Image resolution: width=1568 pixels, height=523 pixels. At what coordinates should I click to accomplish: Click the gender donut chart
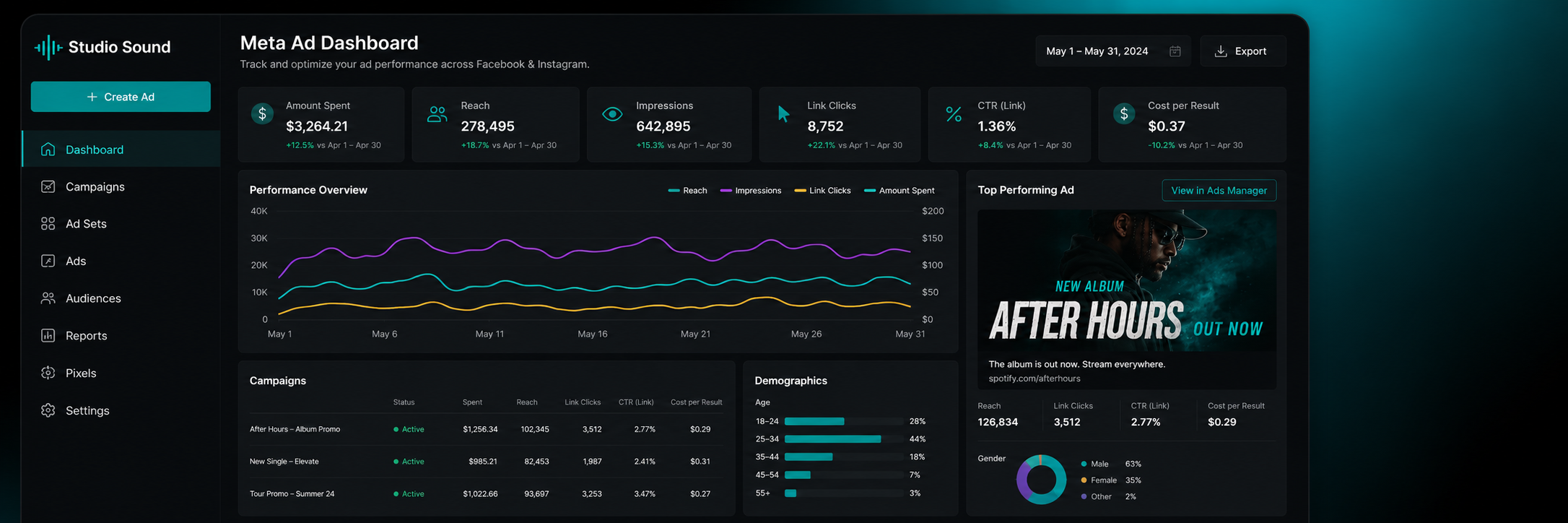[x=1041, y=480]
